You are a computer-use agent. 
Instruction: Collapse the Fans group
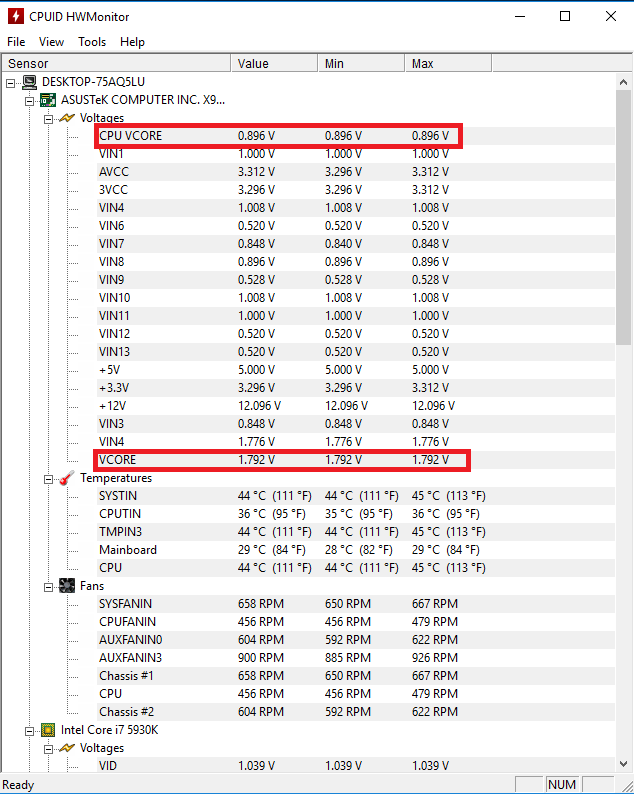tap(48, 587)
